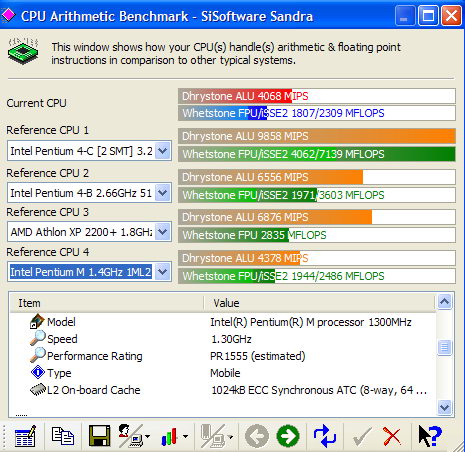The image size is (465, 452).
Task: Click the Value column header
Action: pos(319,303)
